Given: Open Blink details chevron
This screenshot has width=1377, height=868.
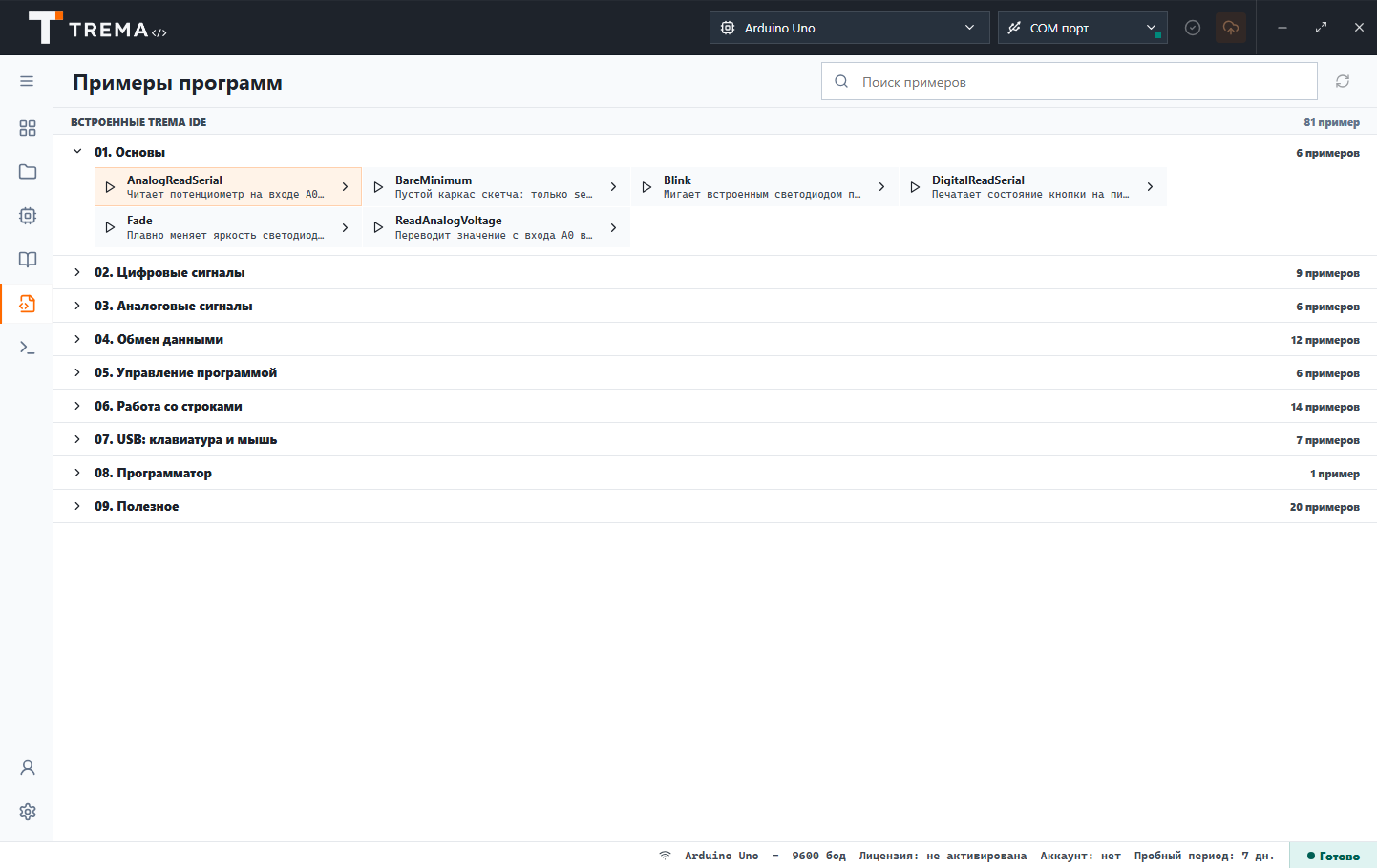Looking at the screenshot, I should coord(882,187).
